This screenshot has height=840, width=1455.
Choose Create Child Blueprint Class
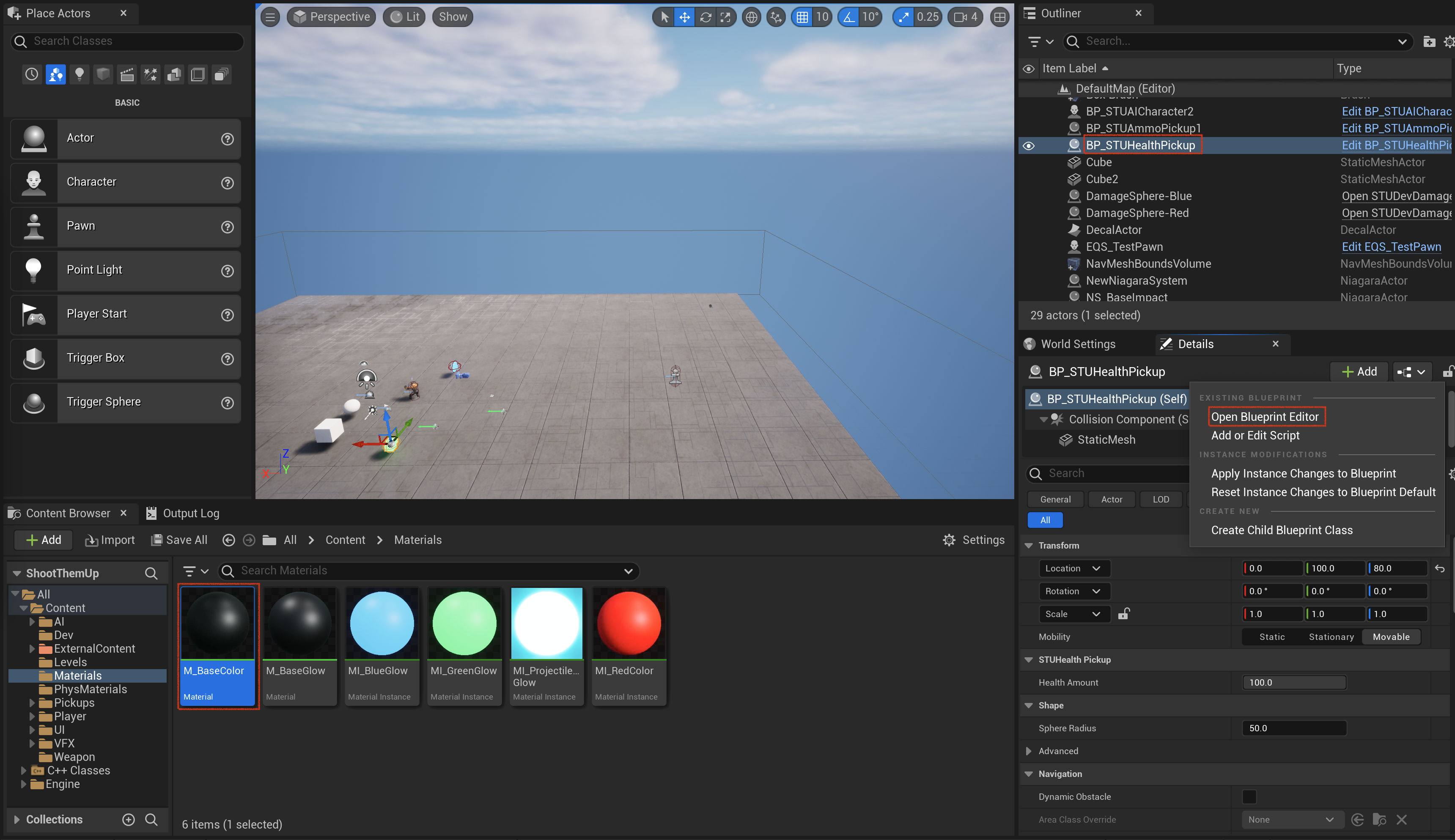(1281, 530)
